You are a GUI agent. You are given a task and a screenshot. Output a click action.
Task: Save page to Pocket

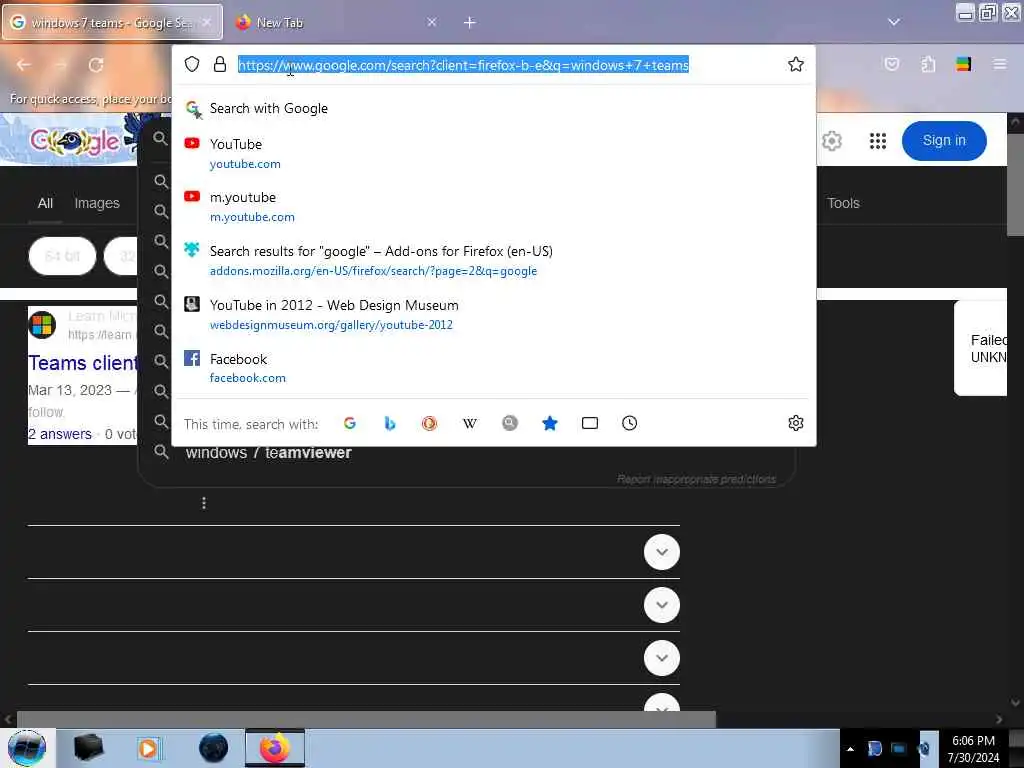892,64
